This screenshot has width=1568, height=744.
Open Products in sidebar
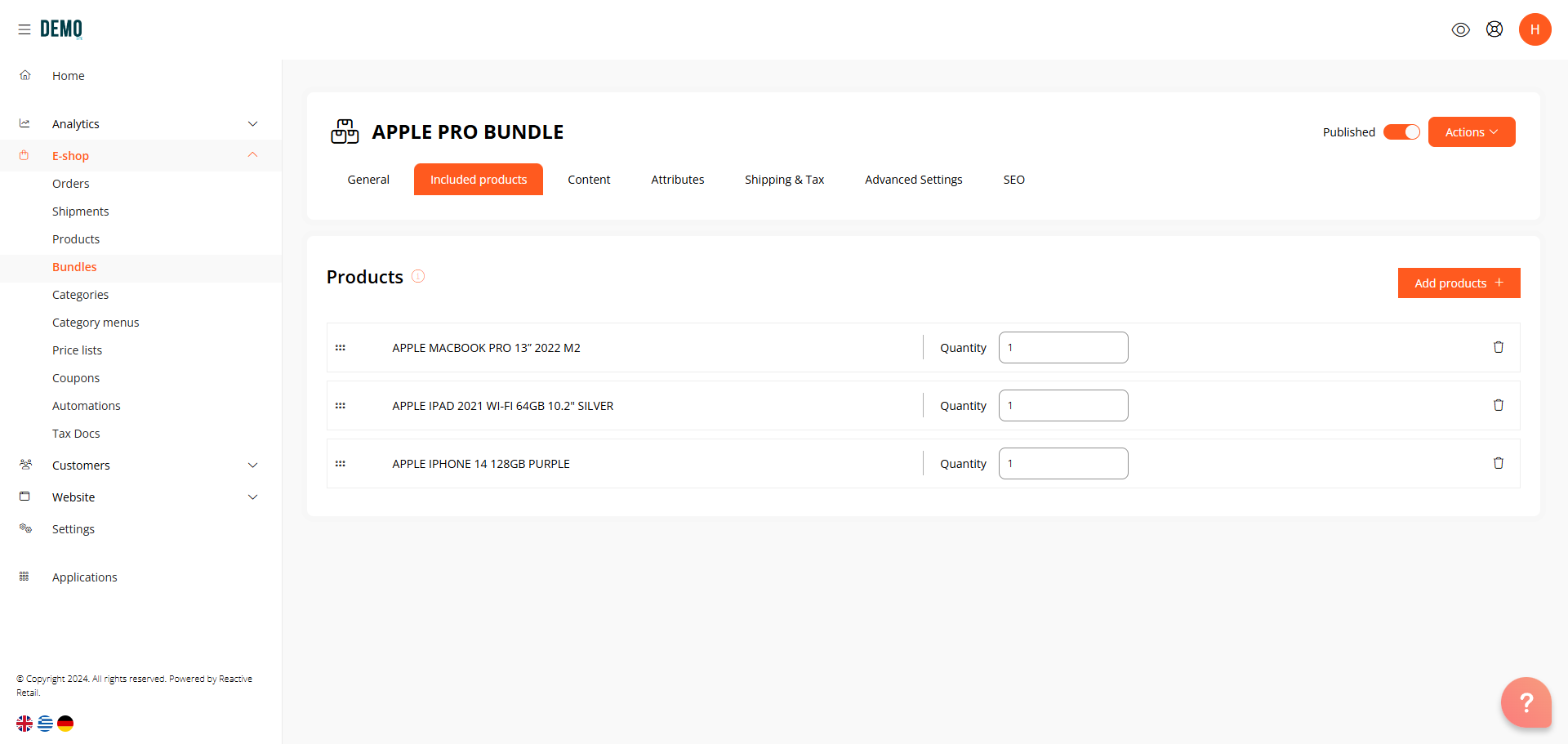coord(76,239)
